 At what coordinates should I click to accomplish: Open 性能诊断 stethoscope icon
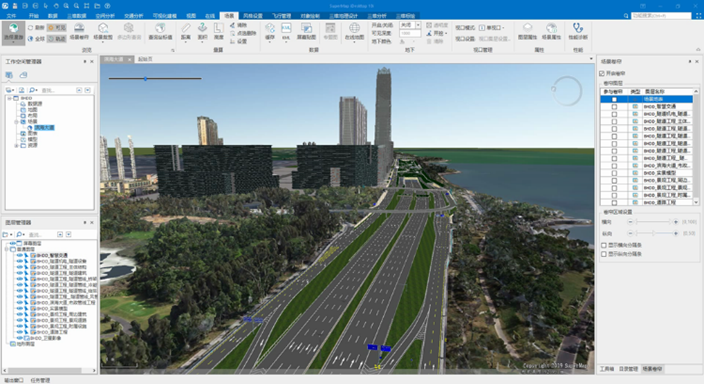click(x=578, y=32)
